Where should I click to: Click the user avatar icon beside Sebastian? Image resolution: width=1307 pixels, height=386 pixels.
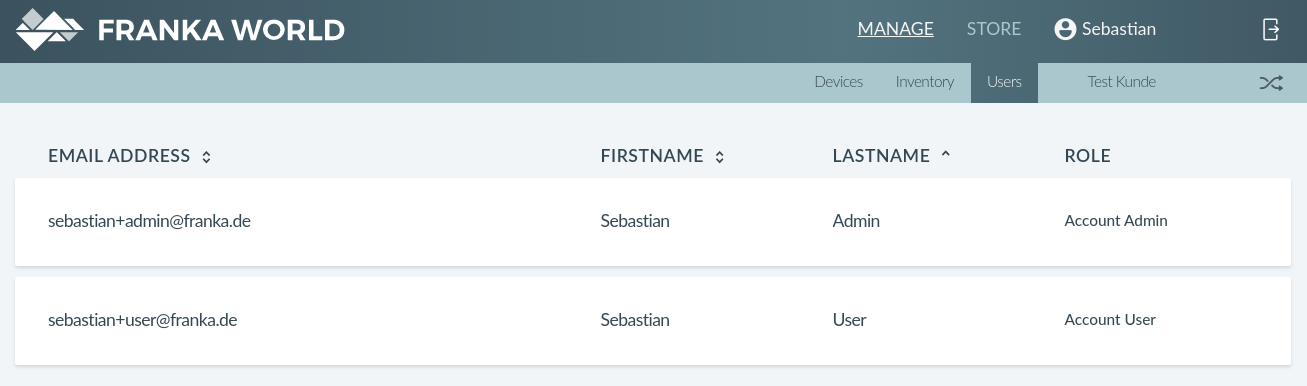pos(1065,29)
